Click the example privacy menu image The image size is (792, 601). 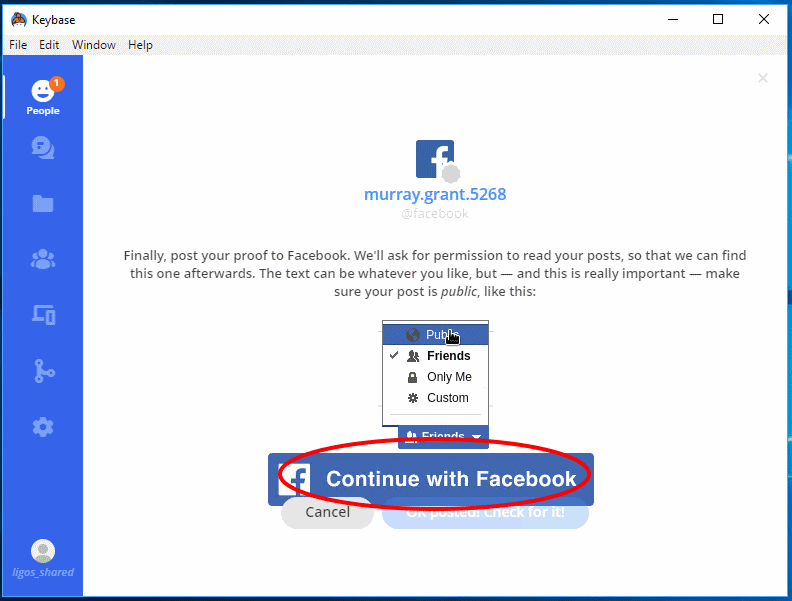click(435, 384)
